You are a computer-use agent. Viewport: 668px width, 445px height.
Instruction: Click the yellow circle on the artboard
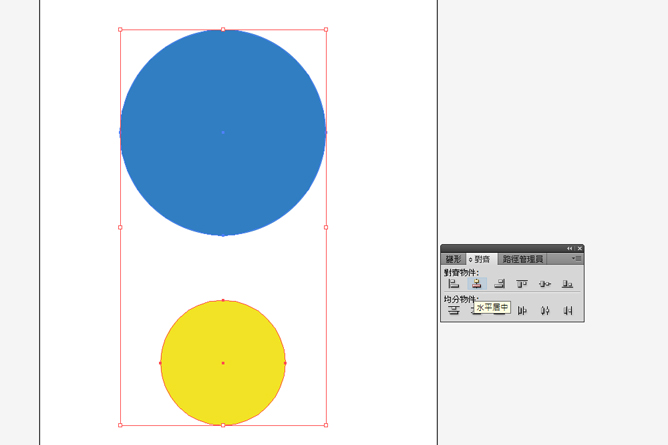[x=223, y=363]
